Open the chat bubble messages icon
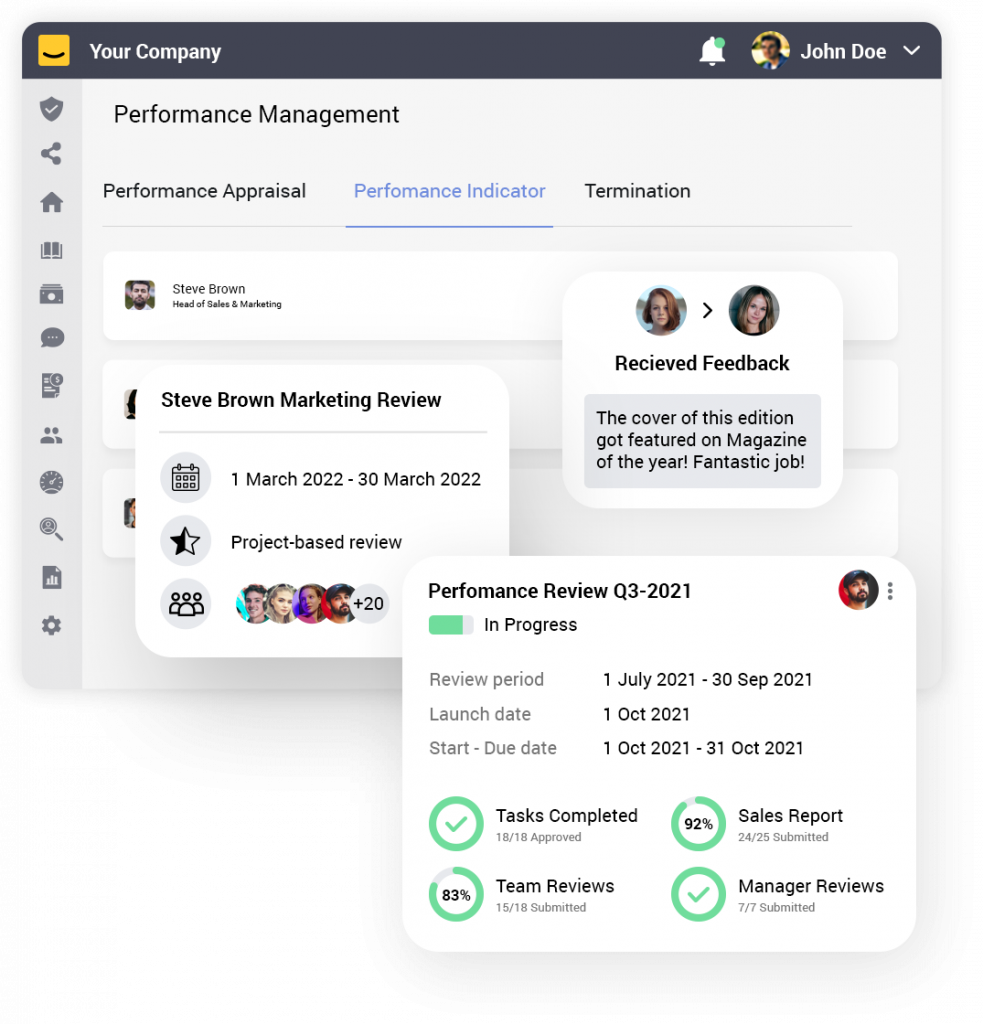The height and width of the screenshot is (1024, 983). [x=51, y=338]
